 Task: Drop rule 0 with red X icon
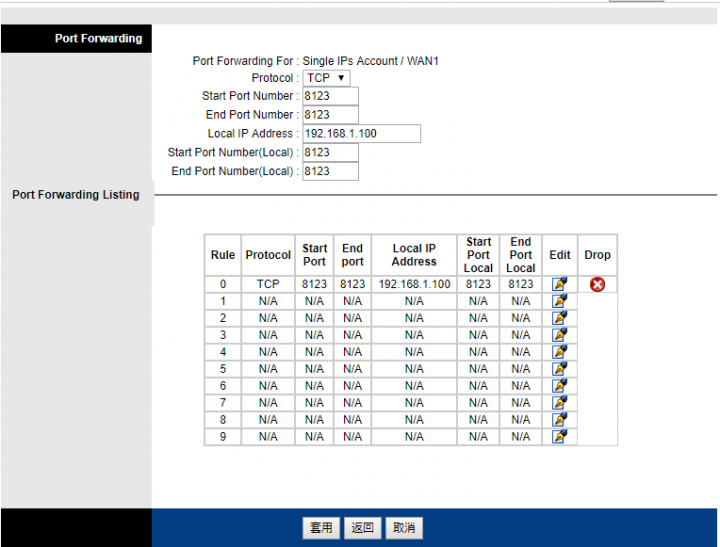pyautogui.click(x=597, y=284)
